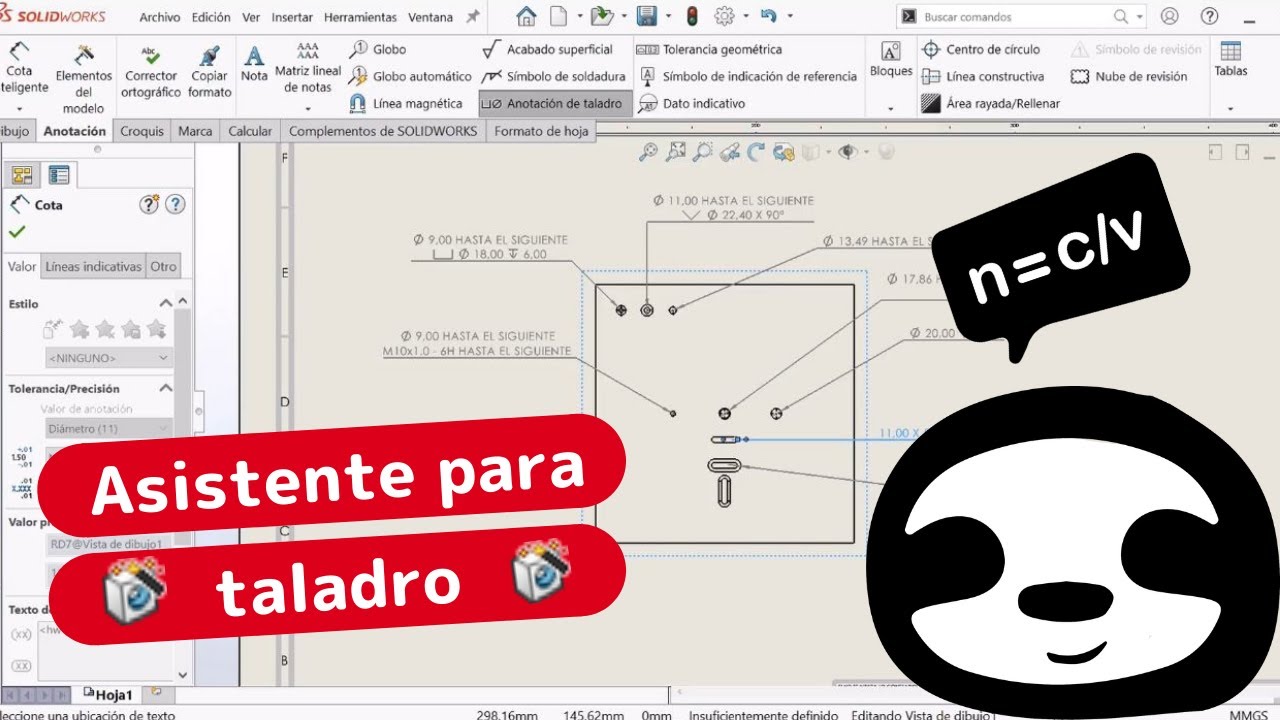Click the Home icon in title bar
This screenshot has width=1280, height=720.
click(526, 16)
